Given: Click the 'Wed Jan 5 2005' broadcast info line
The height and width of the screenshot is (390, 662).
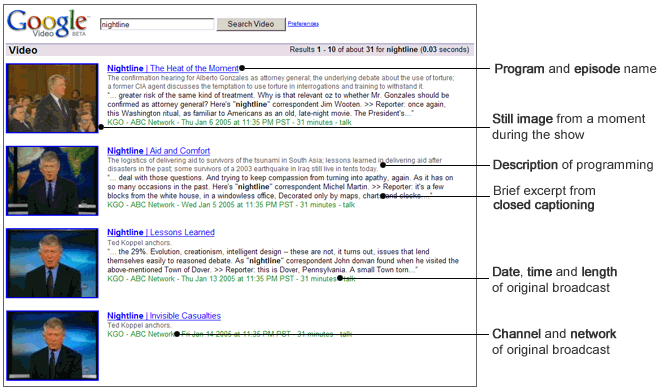Looking at the screenshot, I should [231, 205].
